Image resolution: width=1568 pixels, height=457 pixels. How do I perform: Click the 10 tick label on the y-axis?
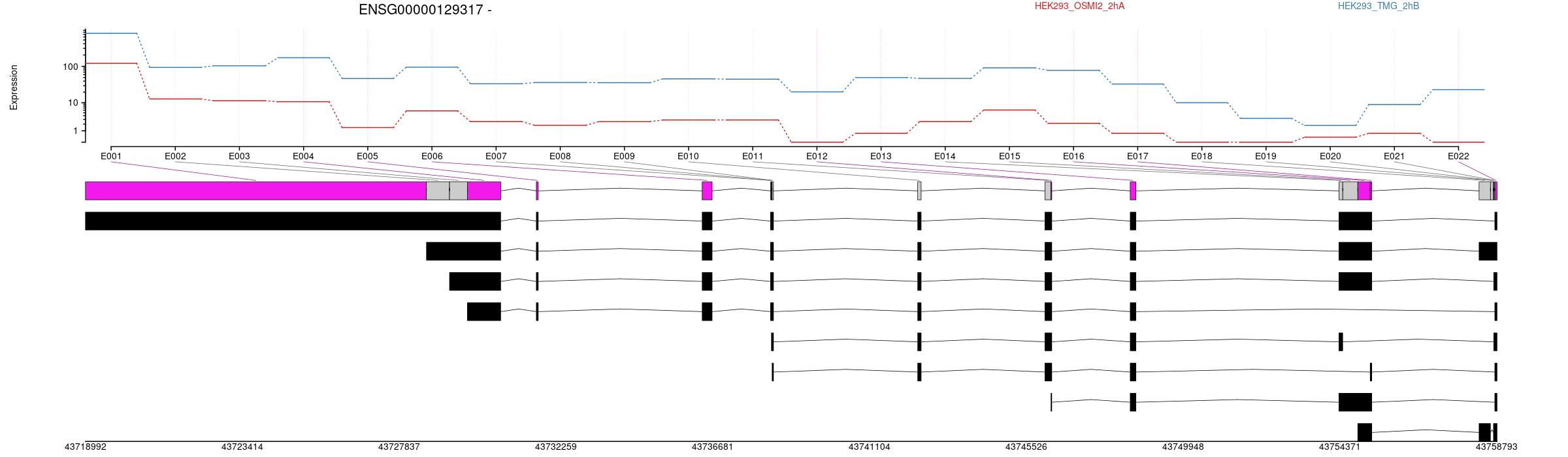pos(73,103)
